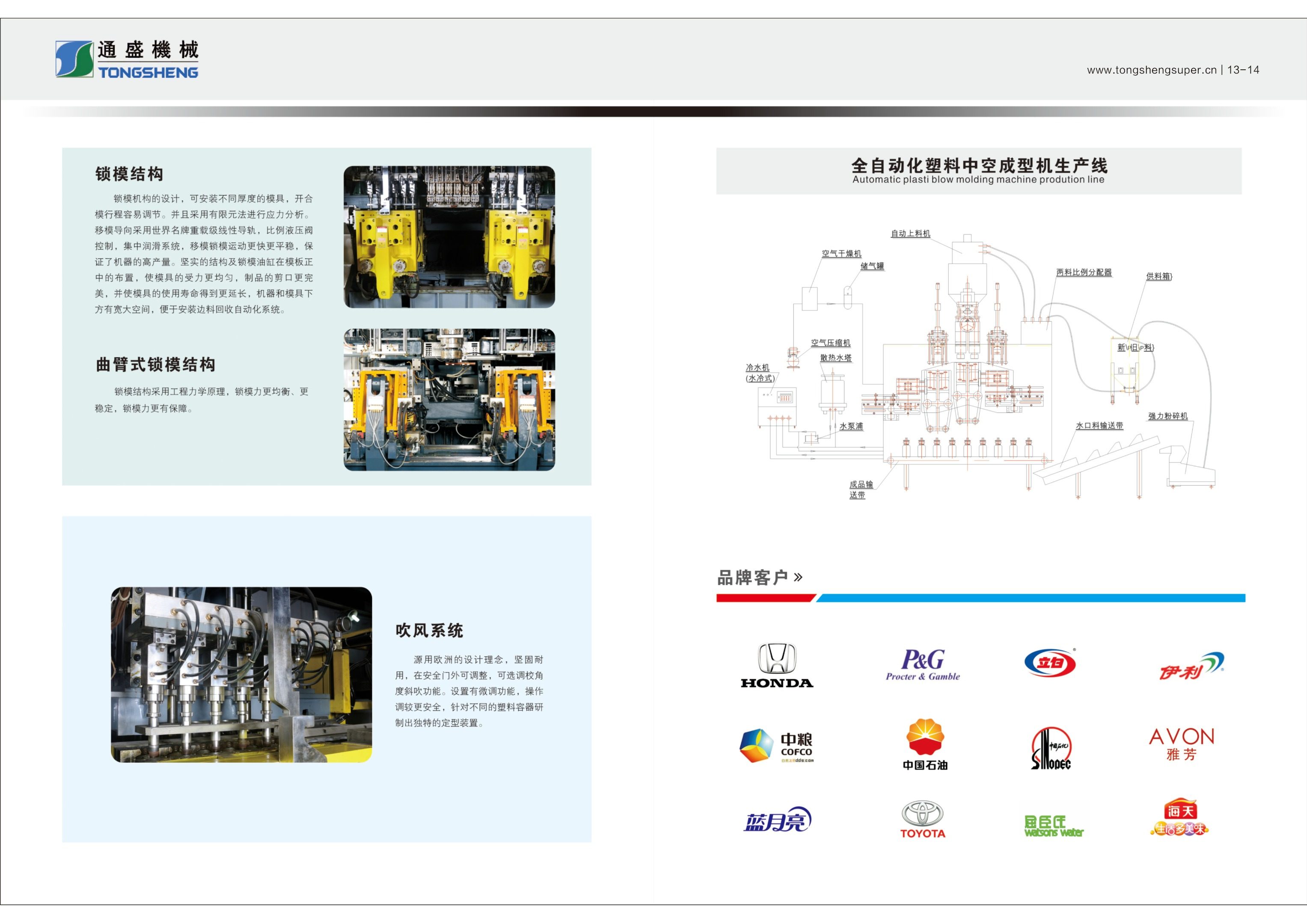
Task: Click the 中国石油 PetroChina logo
Action: coord(925,745)
